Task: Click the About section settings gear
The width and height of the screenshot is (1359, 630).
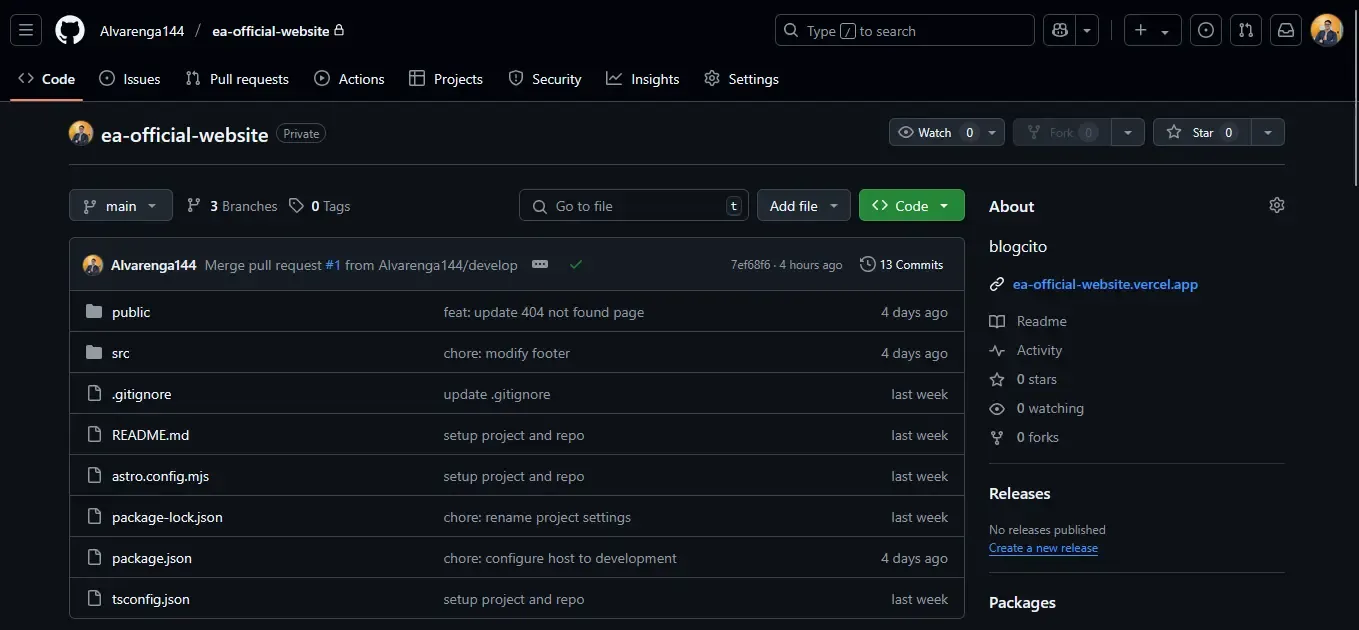Action: pyautogui.click(x=1276, y=204)
